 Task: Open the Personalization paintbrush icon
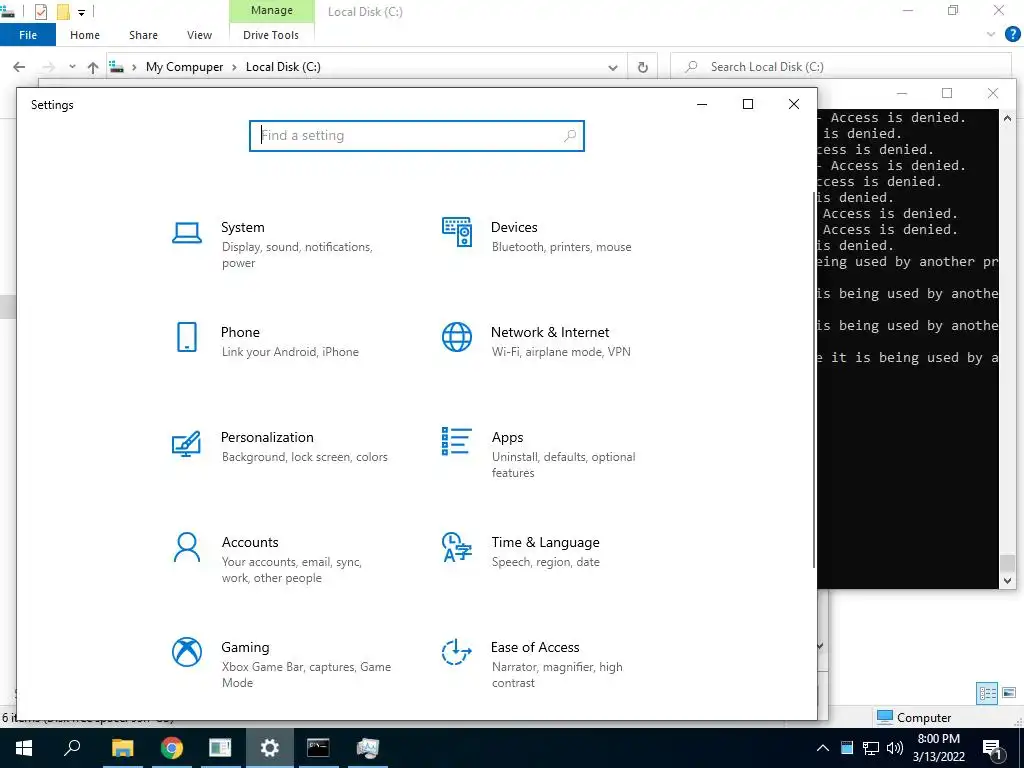click(x=186, y=444)
